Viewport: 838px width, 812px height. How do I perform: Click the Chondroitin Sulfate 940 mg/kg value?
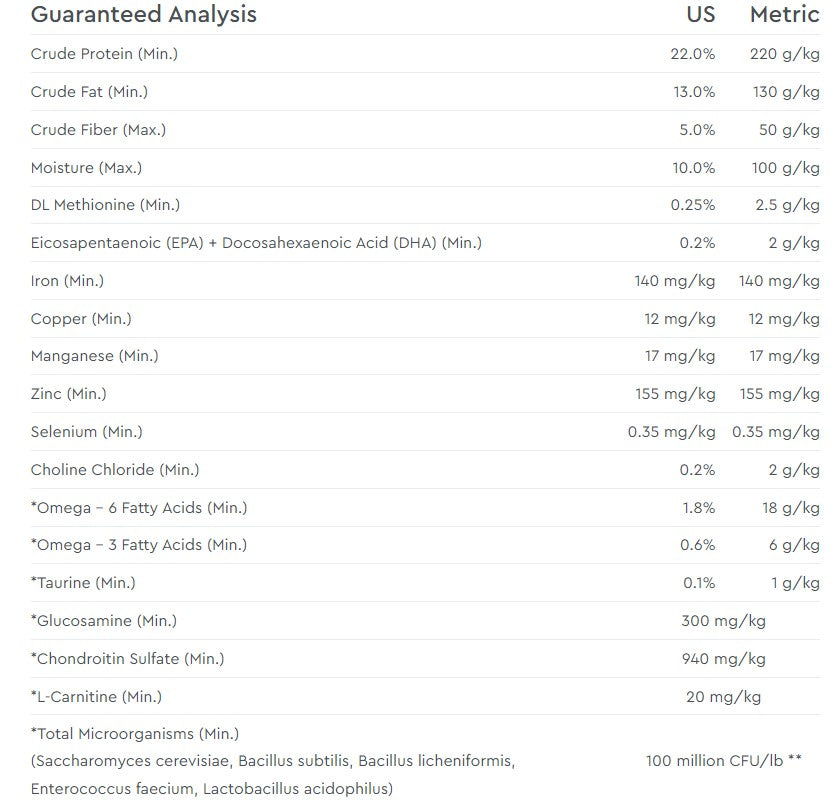(723, 659)
